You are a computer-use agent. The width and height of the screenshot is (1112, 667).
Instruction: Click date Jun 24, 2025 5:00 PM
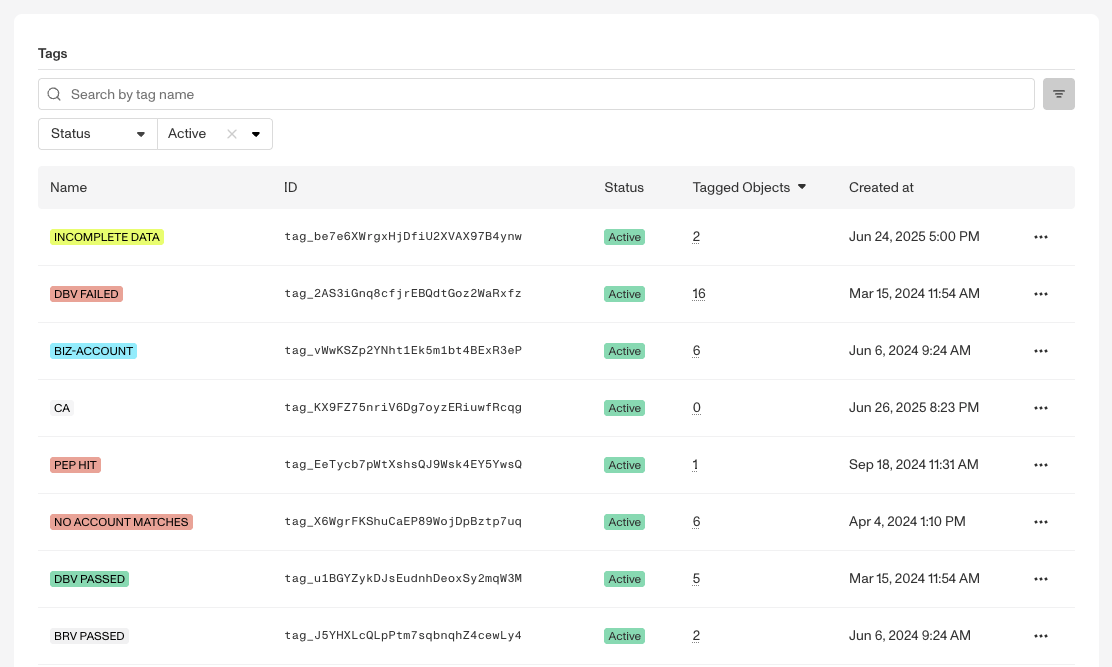(x=914, y=237)
